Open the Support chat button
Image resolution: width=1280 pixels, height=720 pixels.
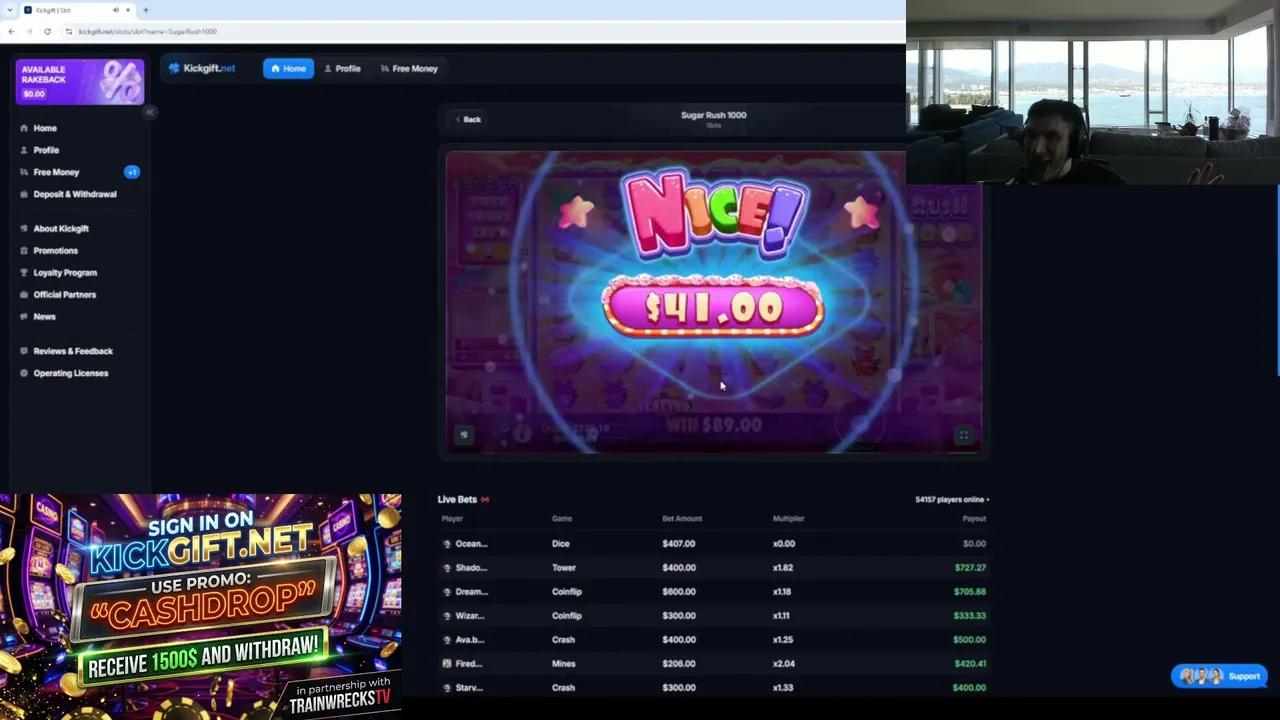1220,676
